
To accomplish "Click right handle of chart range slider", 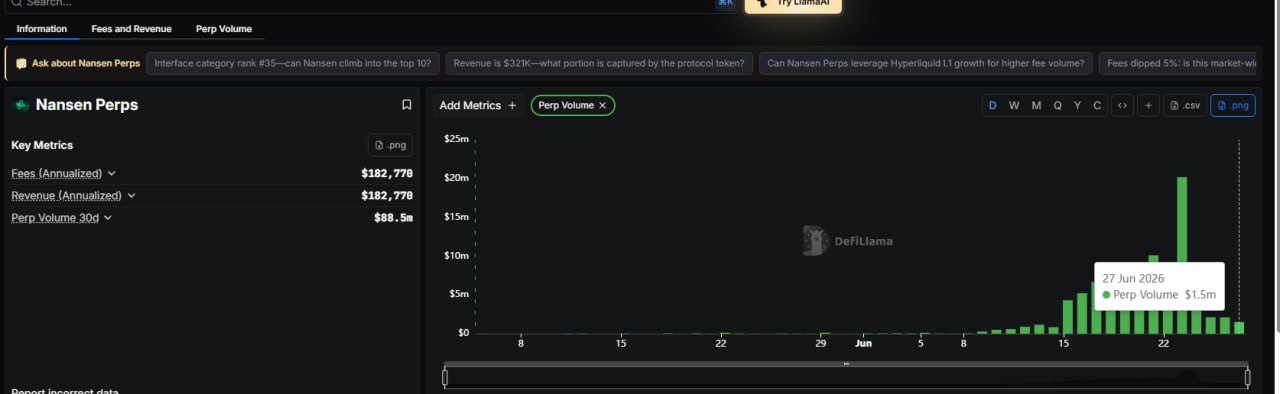I will (x=1247, y=377).
